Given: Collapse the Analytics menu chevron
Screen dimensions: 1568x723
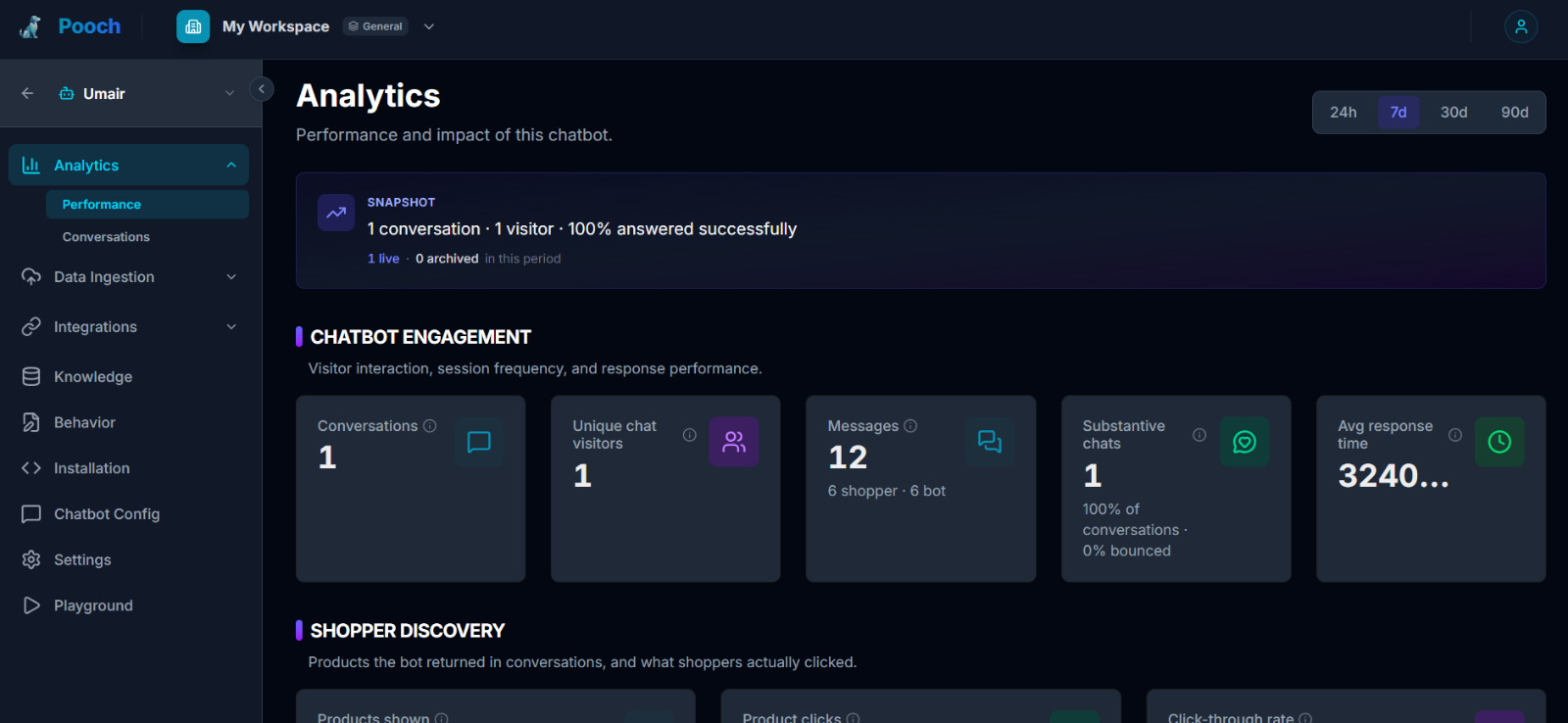Looking at the screenshot, I should [231, 165].
